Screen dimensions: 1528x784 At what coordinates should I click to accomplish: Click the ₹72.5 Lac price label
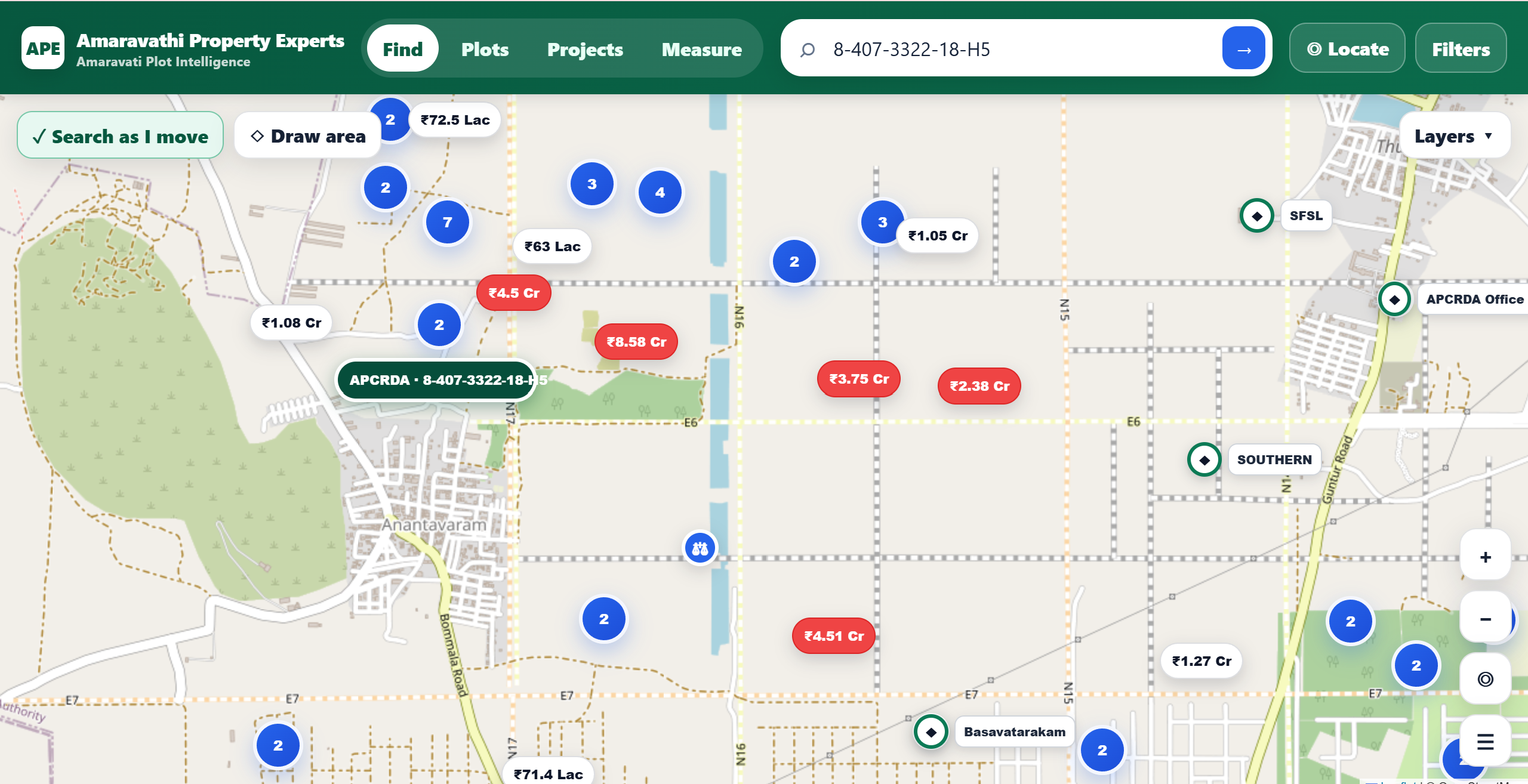pyautogui.click(x=455, y=120)
